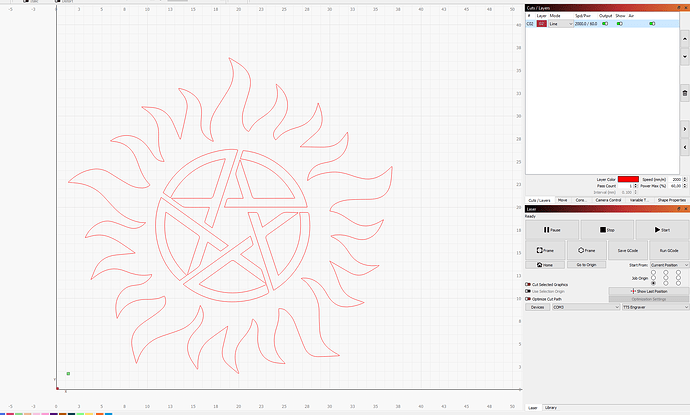Click the left-arrow button beside layer list

tap(685, 147)
